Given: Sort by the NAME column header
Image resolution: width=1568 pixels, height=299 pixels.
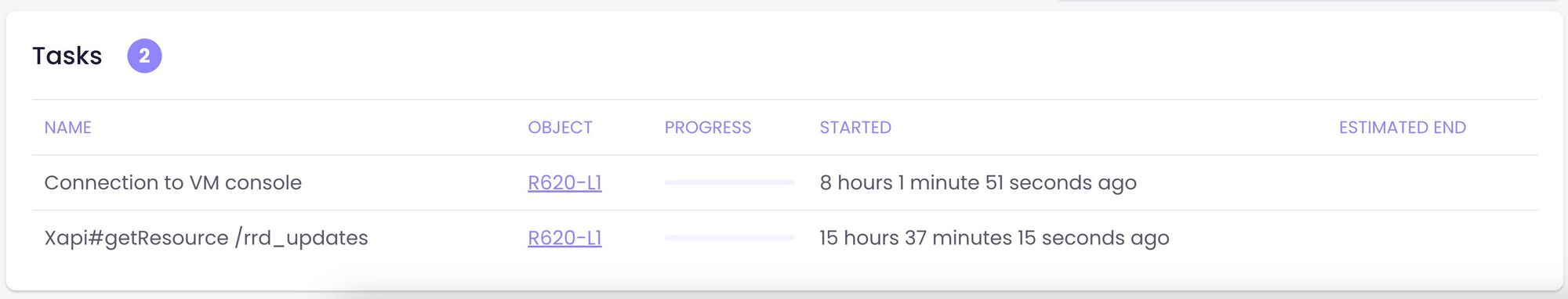Looking at the screenshot, I should [x=68, y=128].
